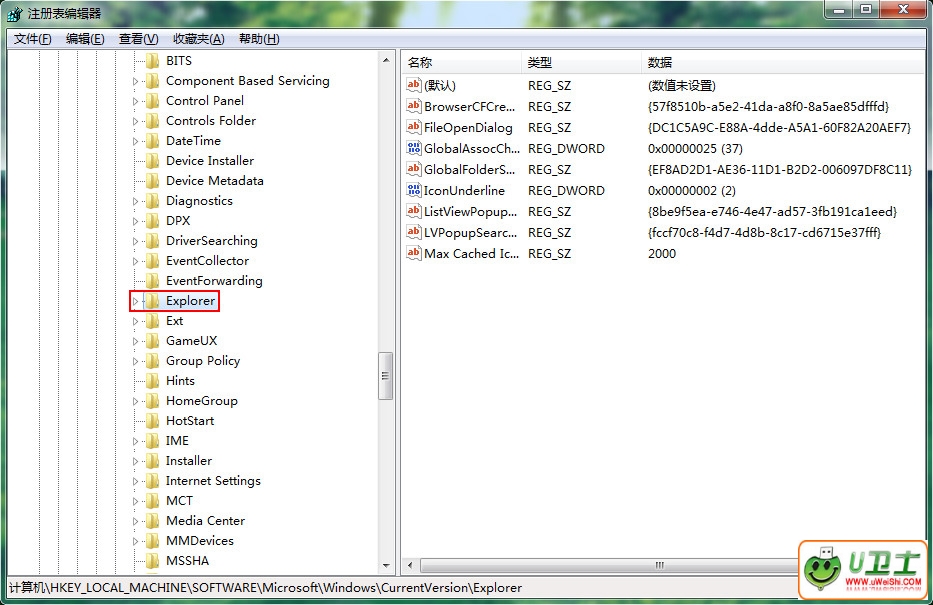Click the EventForwarding folder icon
Viewport: 933px width, 605px height.
click(x=153, y=281)
